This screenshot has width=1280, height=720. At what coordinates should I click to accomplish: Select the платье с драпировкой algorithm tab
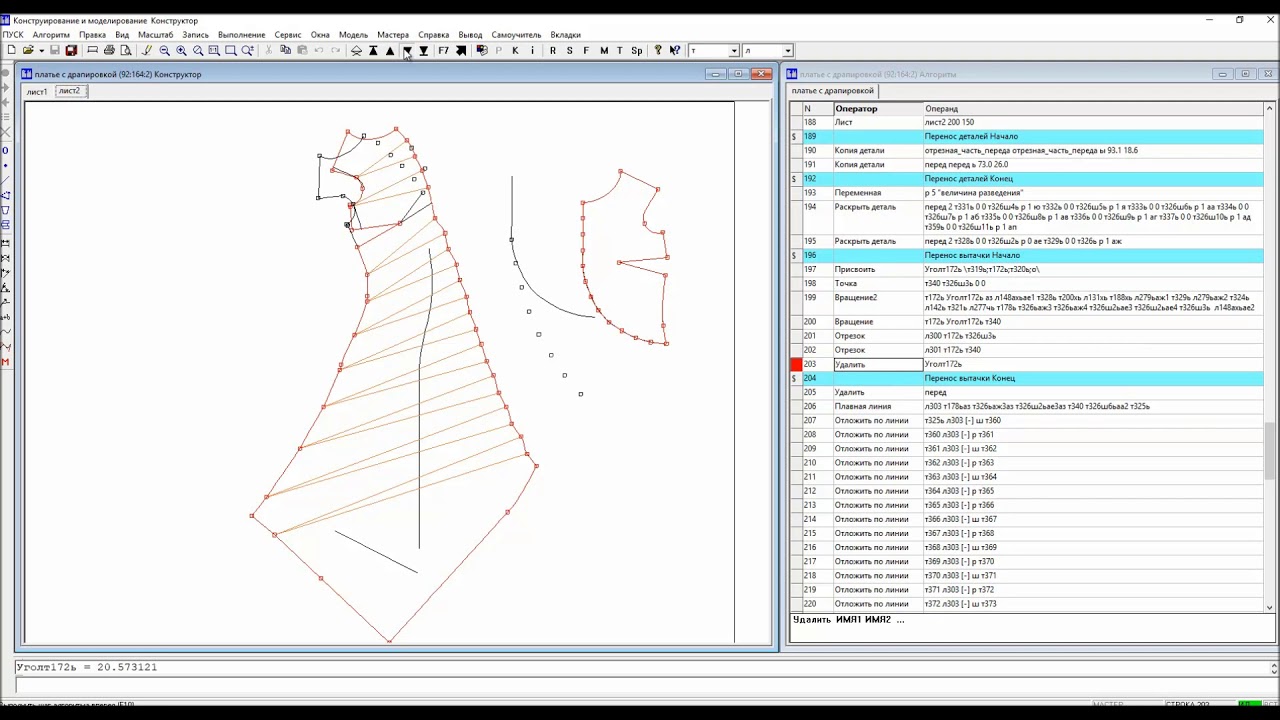click(x=832, y=90)
